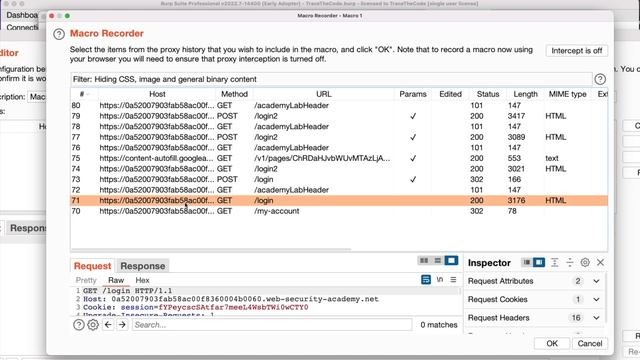The image size is (640, 360).
Task: Select Inspector docked panel layout icon
Action: click(x=539, y=262)
